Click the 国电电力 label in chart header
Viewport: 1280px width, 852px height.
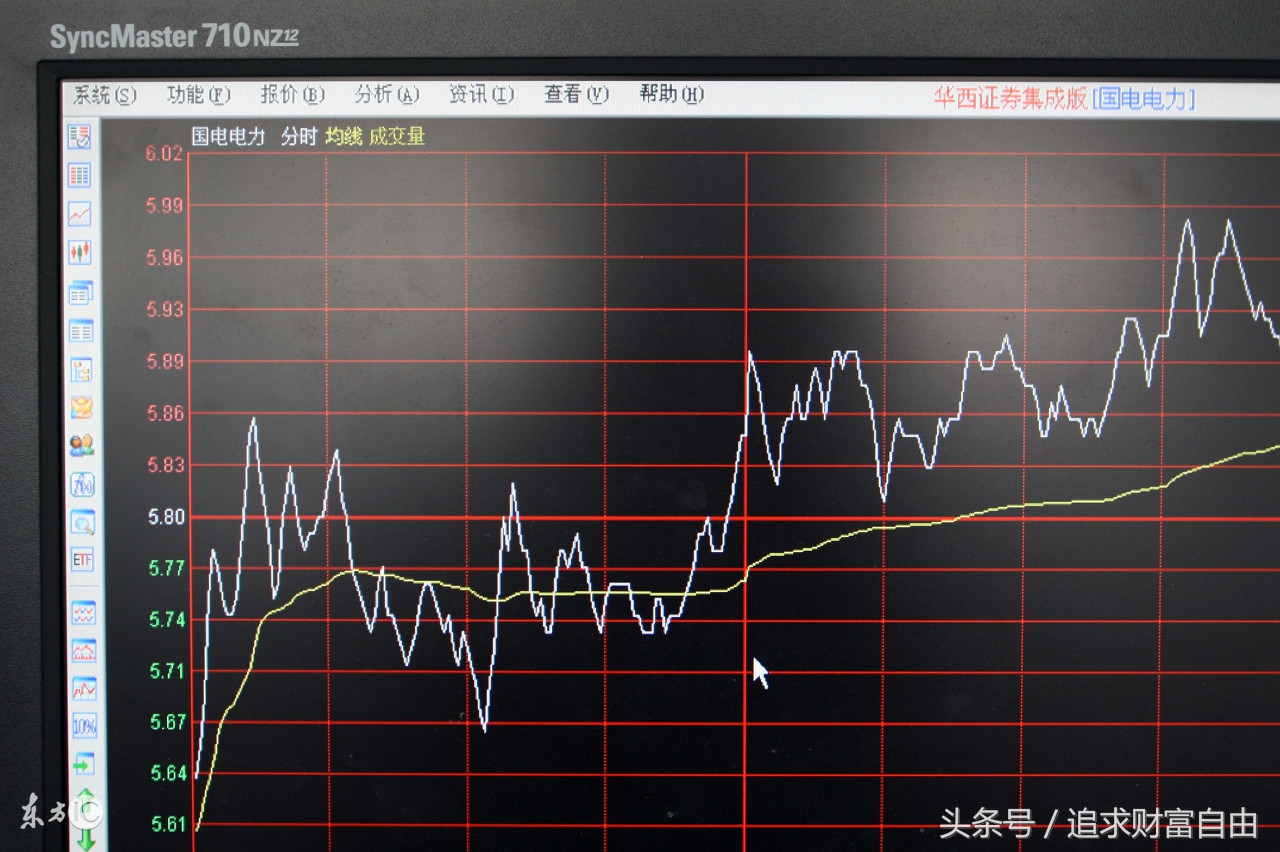[229, 137]
